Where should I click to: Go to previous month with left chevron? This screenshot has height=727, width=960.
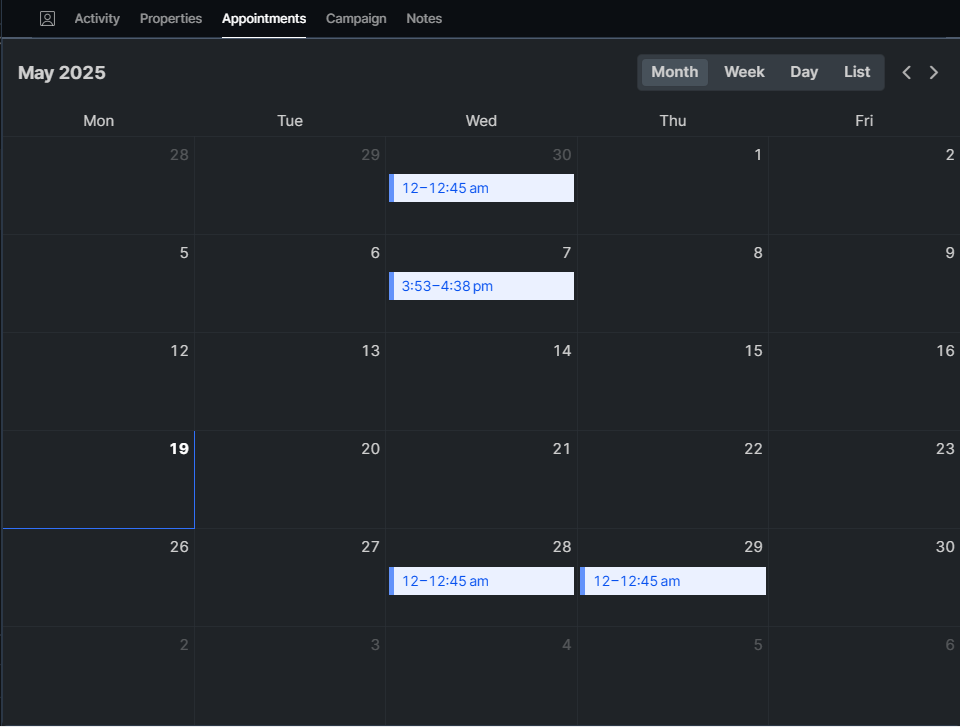(x=907, y=72)
